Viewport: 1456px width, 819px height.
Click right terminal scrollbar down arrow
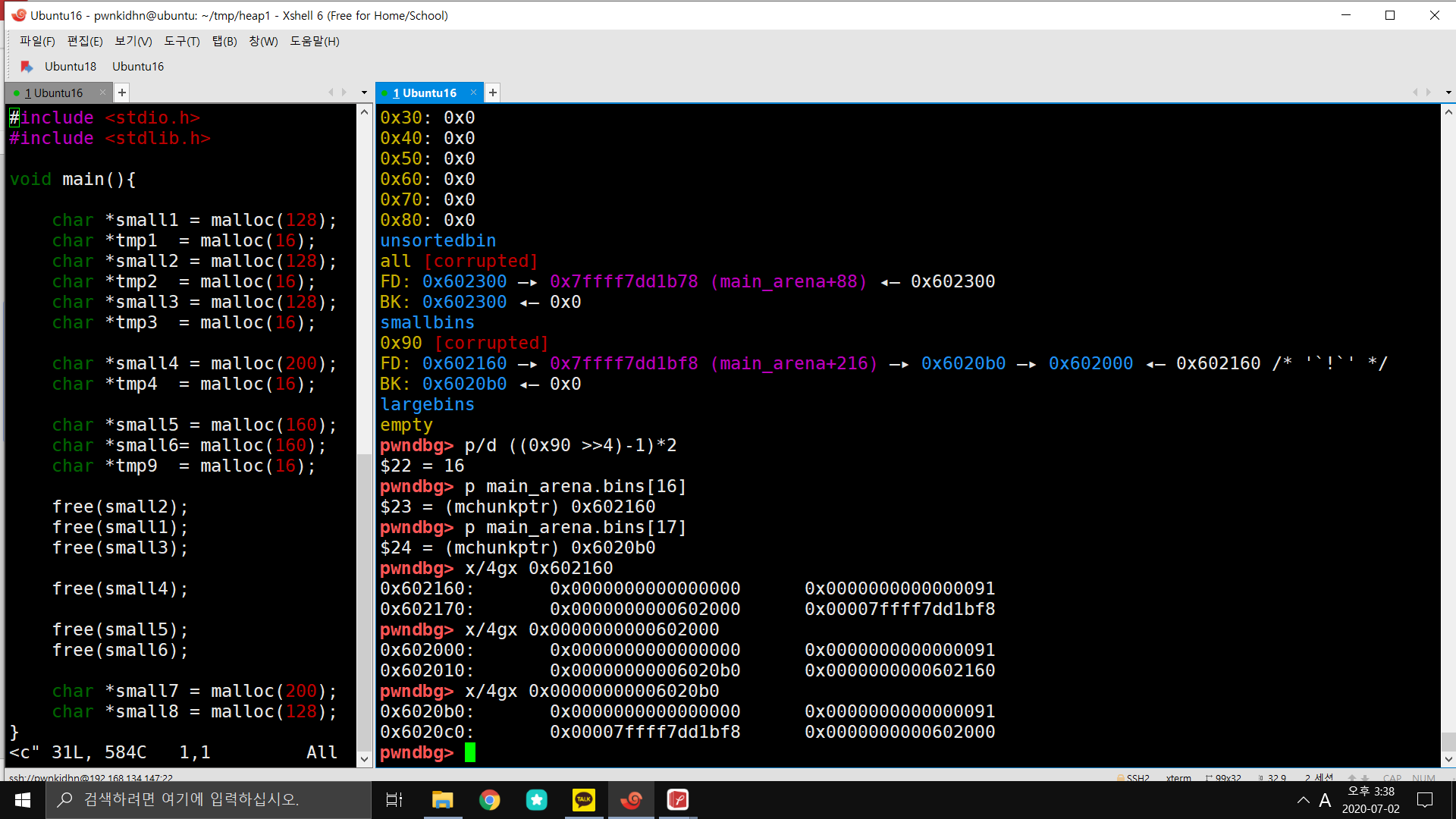(x=1448, y=758)
